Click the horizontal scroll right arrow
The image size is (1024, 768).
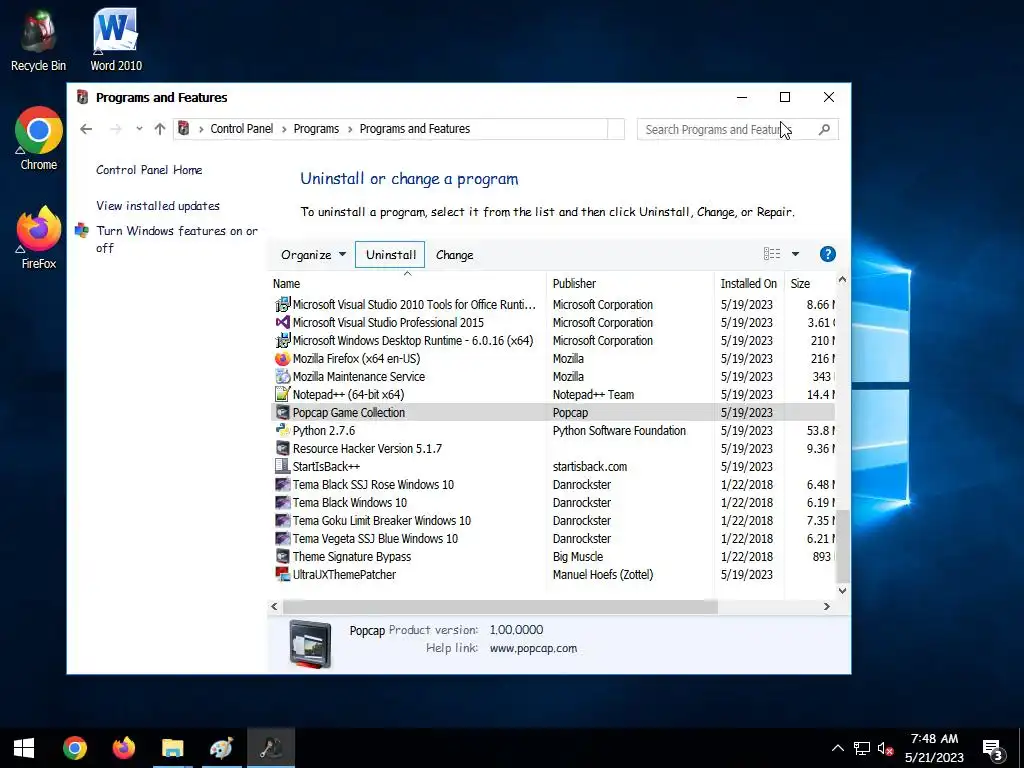827,607
